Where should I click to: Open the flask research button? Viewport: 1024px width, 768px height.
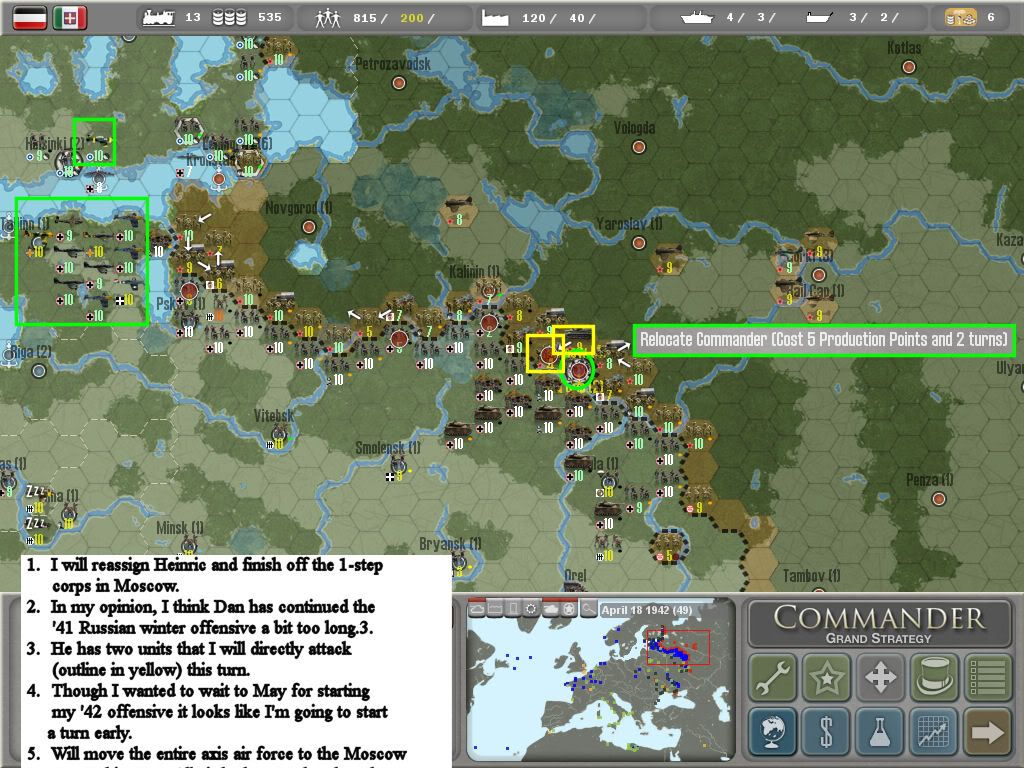pyautogui.click(x=880, y=733)
